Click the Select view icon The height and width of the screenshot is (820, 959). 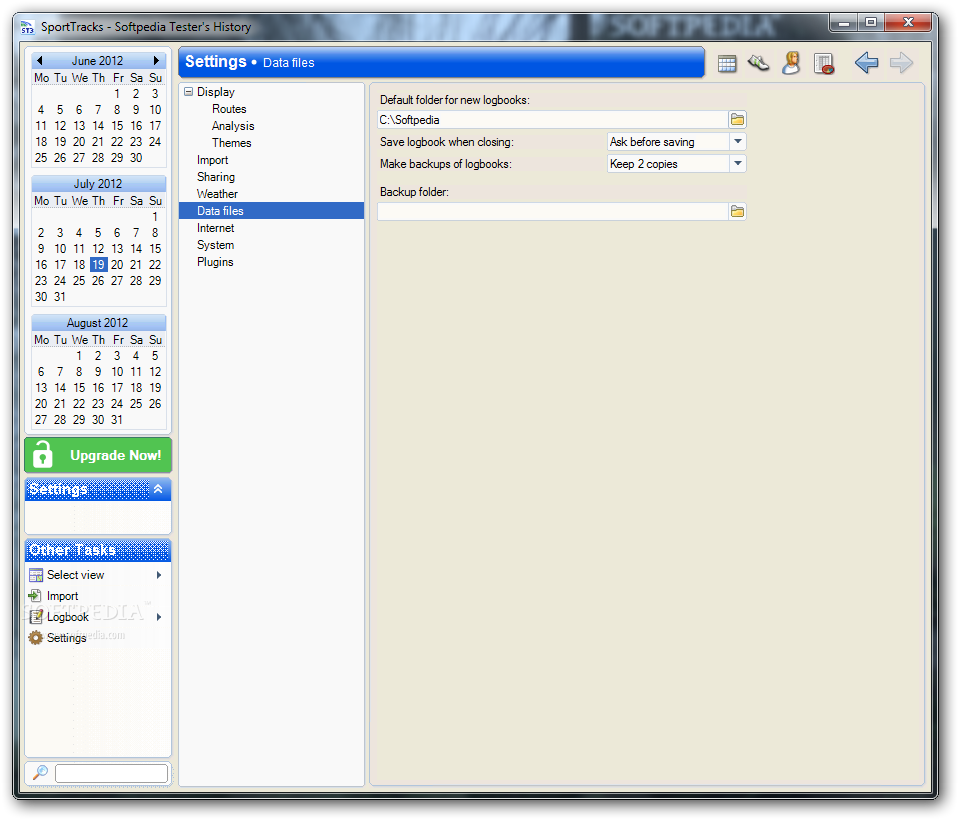tap(36, 575)
